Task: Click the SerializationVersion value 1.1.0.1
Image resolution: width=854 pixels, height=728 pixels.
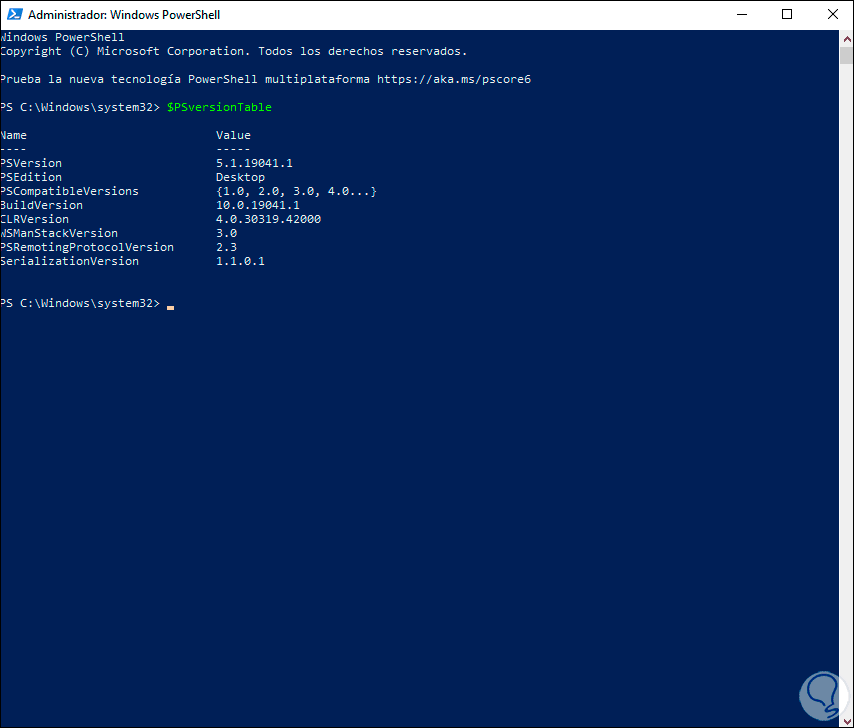Action: (240, 260)
